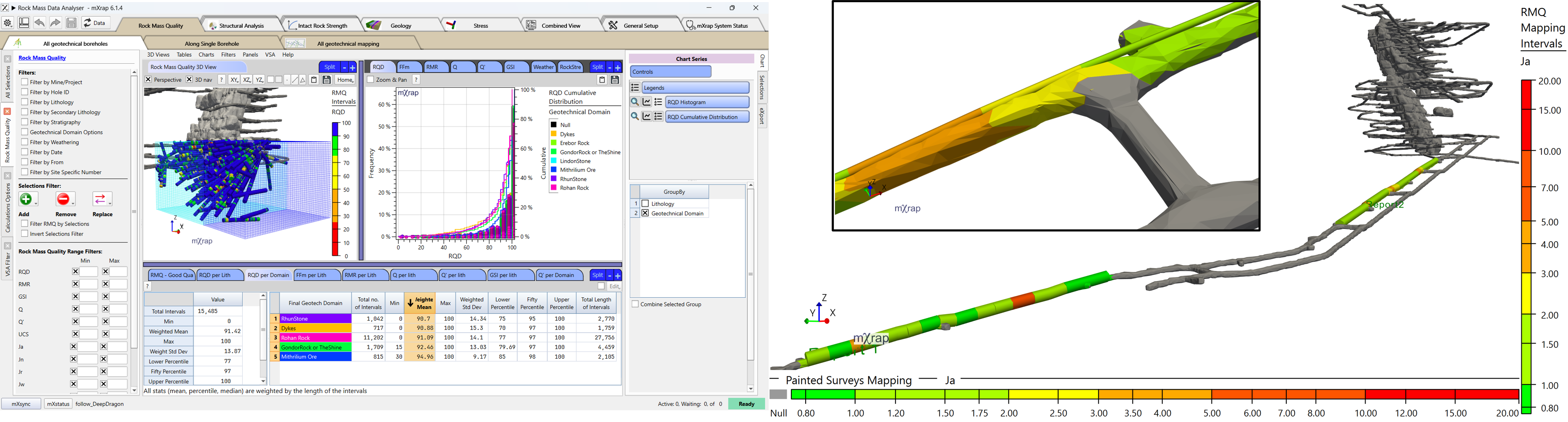This screenshot has height=422, width=1568.
Task: Click the clipboard copy icon in 3D view toolbar
Action: 314,79
